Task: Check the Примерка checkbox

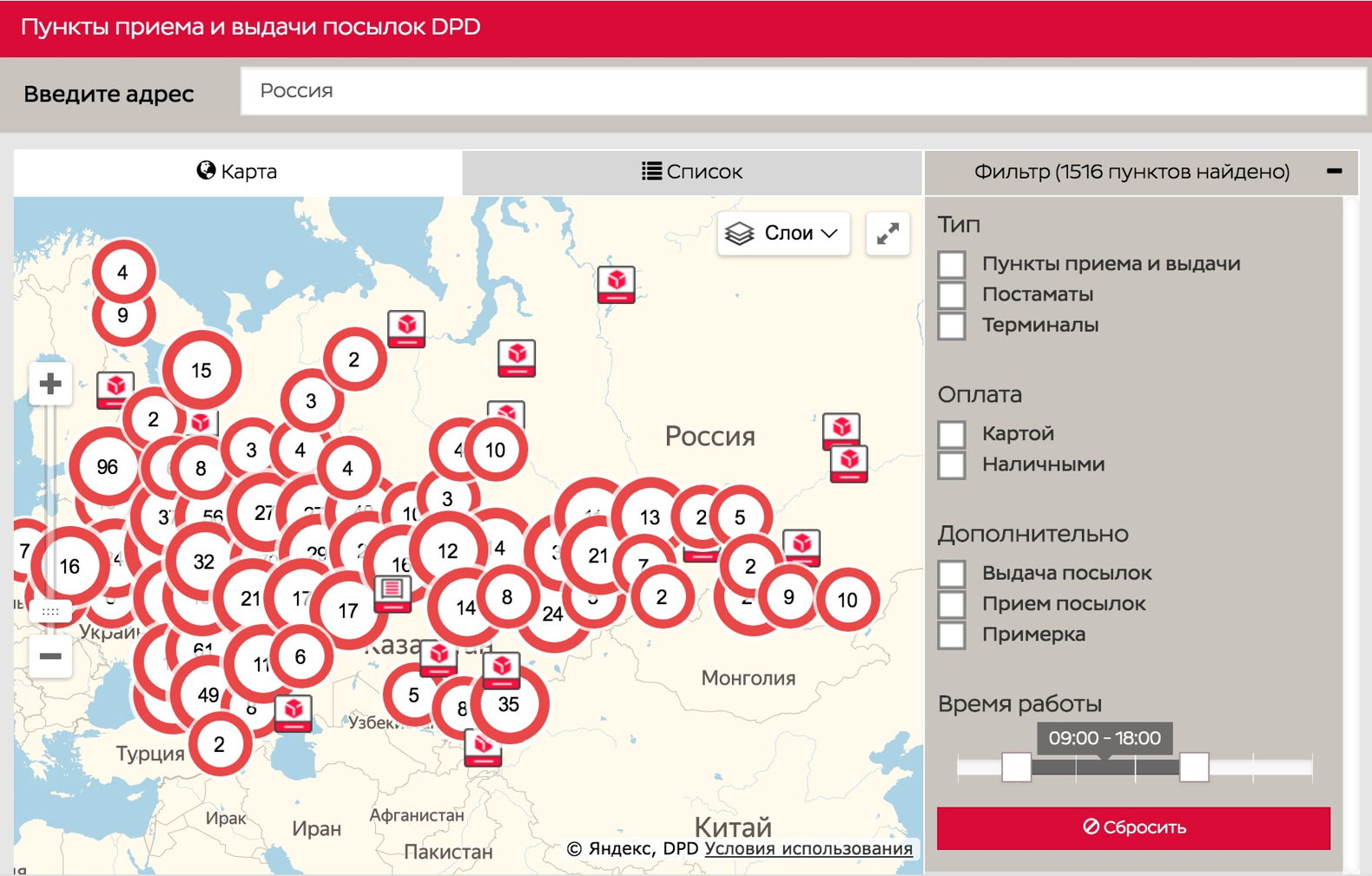Action: point(953,635)
